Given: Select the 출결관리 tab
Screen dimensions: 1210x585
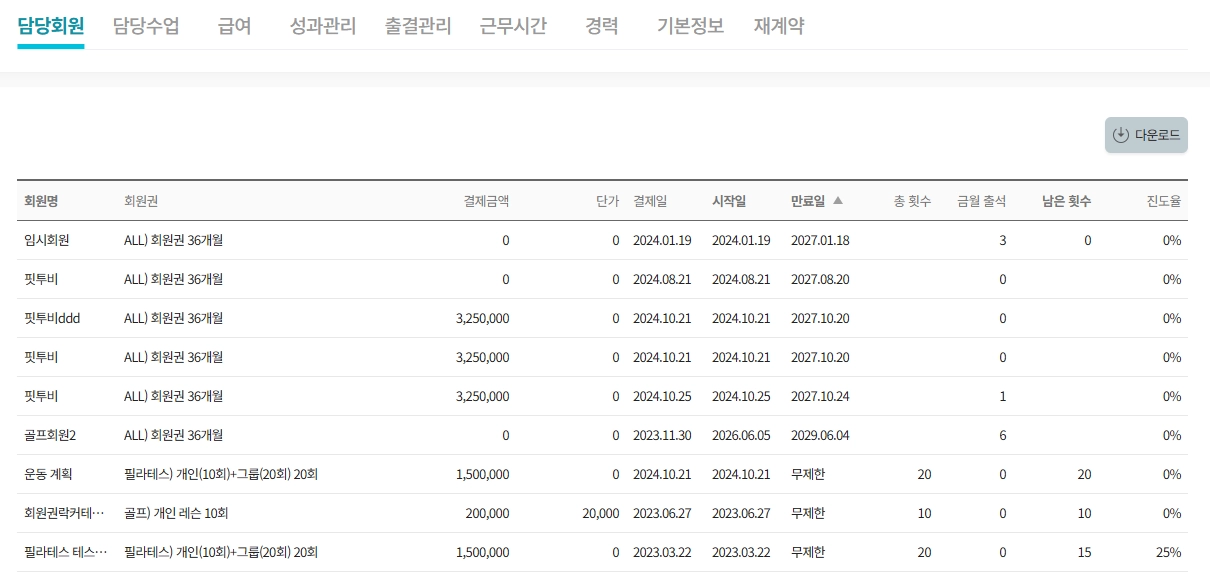Looking at the screenshot, I should (418, 26).
